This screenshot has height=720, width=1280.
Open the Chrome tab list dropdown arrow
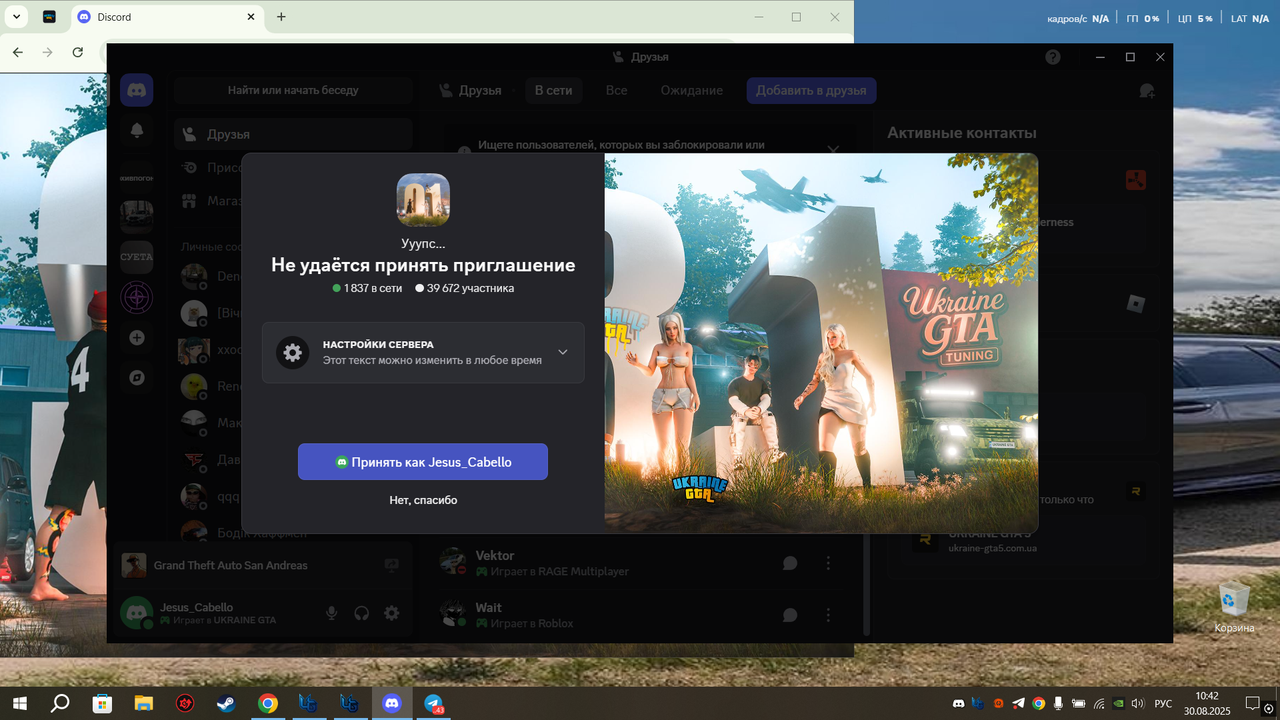click(x=16, y=17)
